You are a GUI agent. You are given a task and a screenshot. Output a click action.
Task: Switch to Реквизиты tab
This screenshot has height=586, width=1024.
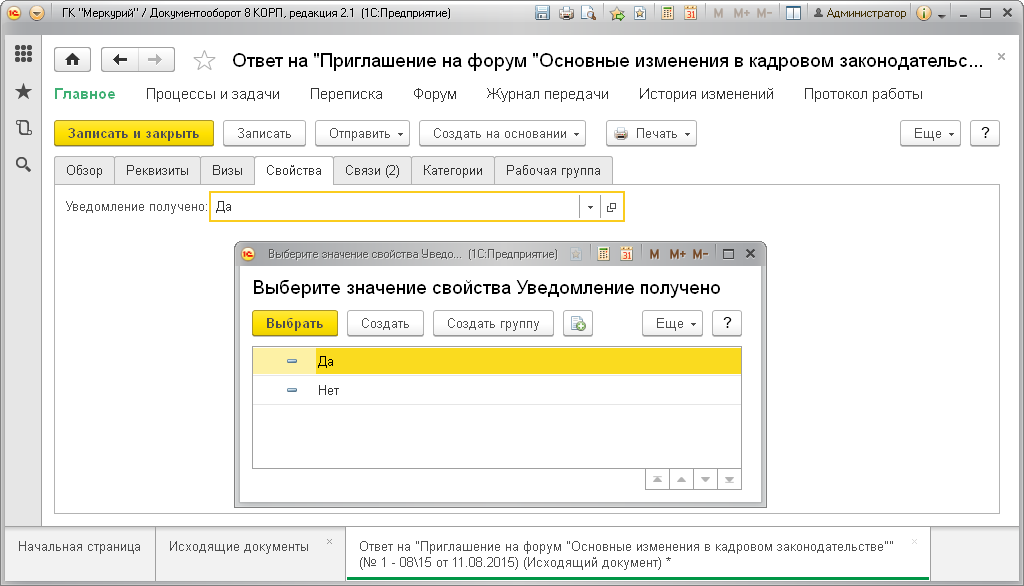point(157,171)
